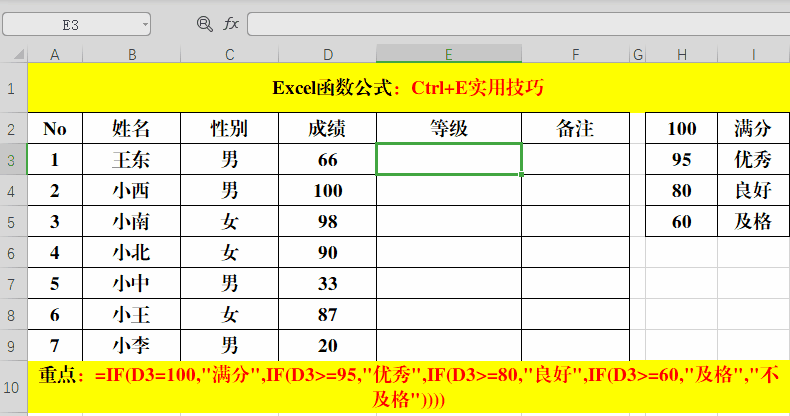This screenshot has width=790, height=416.
Task: Select column G header
Action: click(x=638, y=54)
